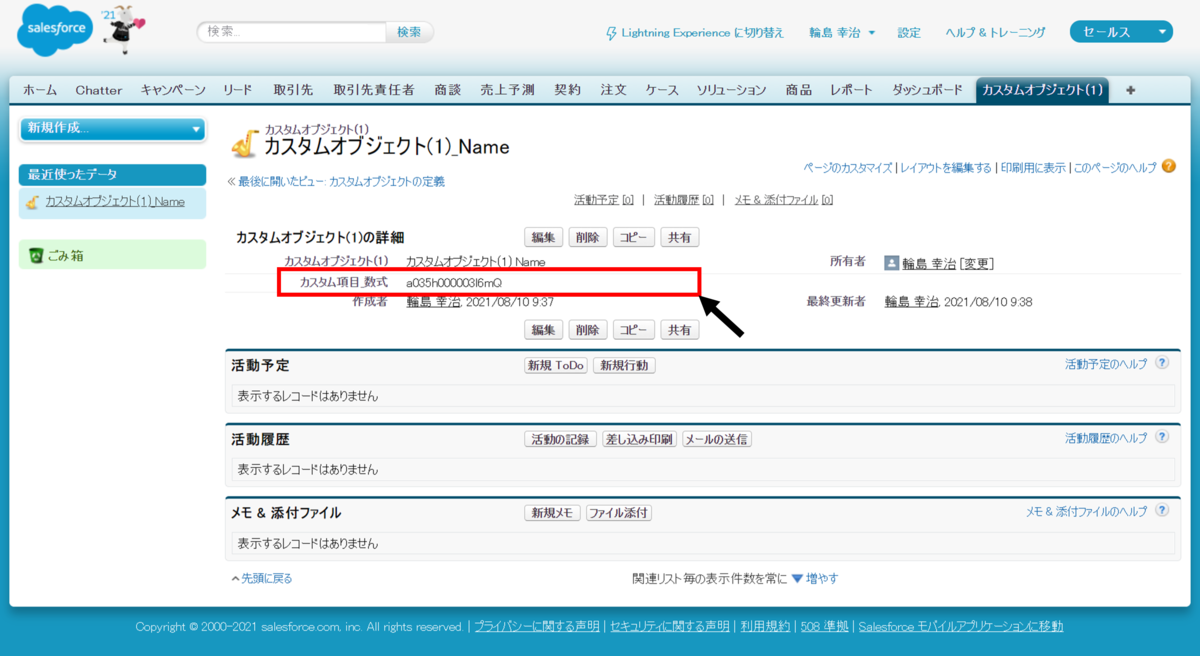Open the Chatter tab
The height and width of the screenshot is (656, 1200).
[99, 90]
